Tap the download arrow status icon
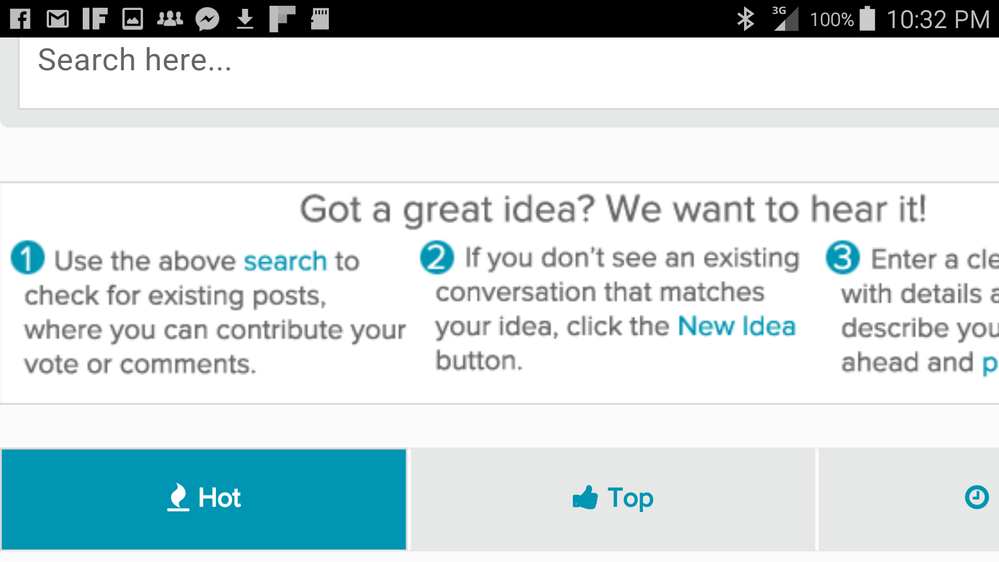The image size is (999, 562). click(245, 19)
